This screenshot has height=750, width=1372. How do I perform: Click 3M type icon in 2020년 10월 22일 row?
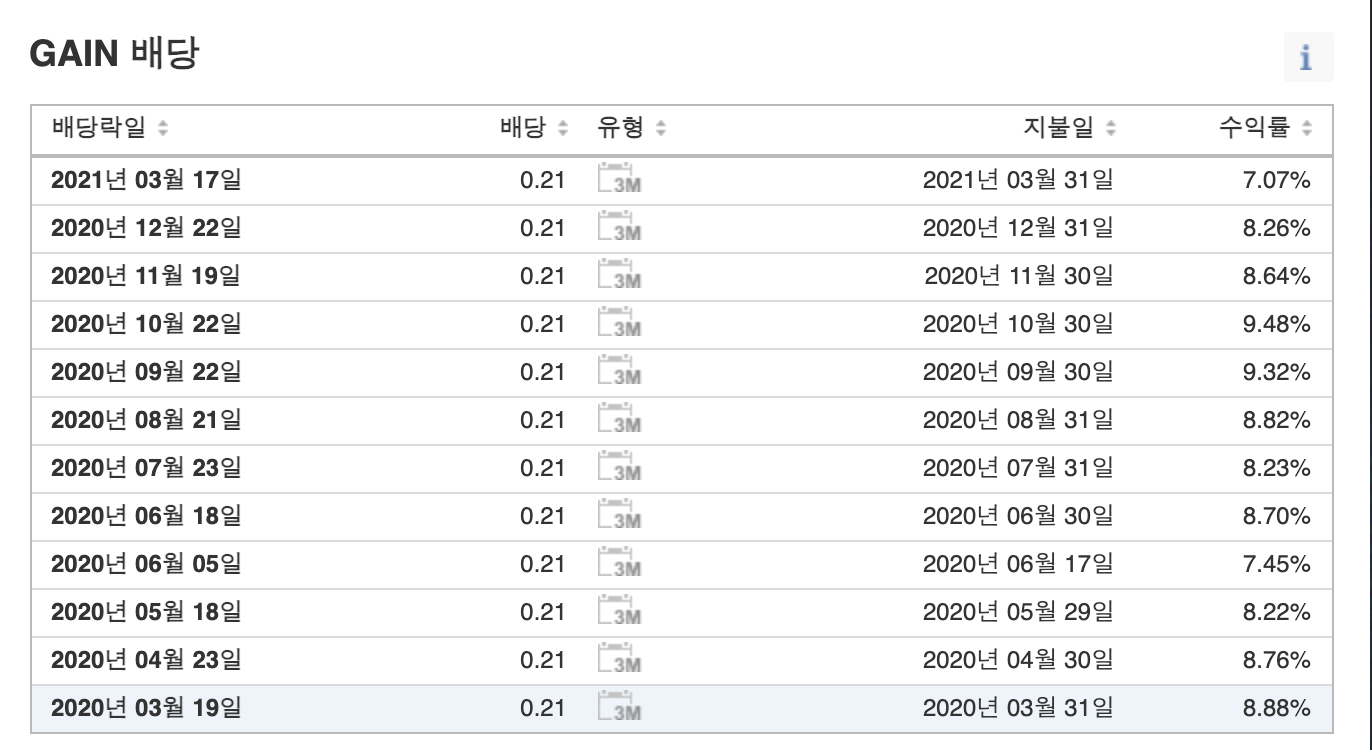pos(619,323)
